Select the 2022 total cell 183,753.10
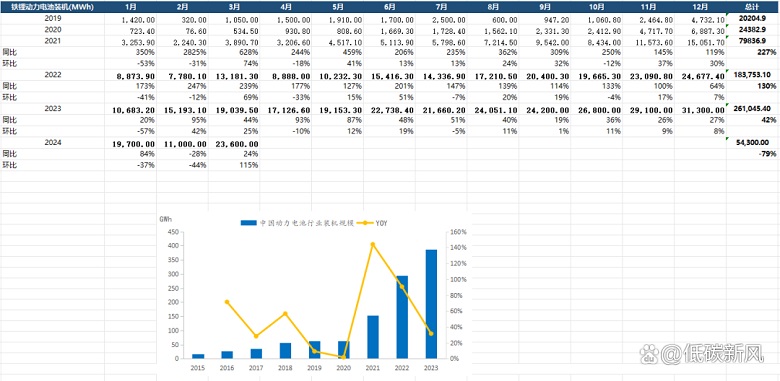780x381 pixels. (x=753, y=75)
